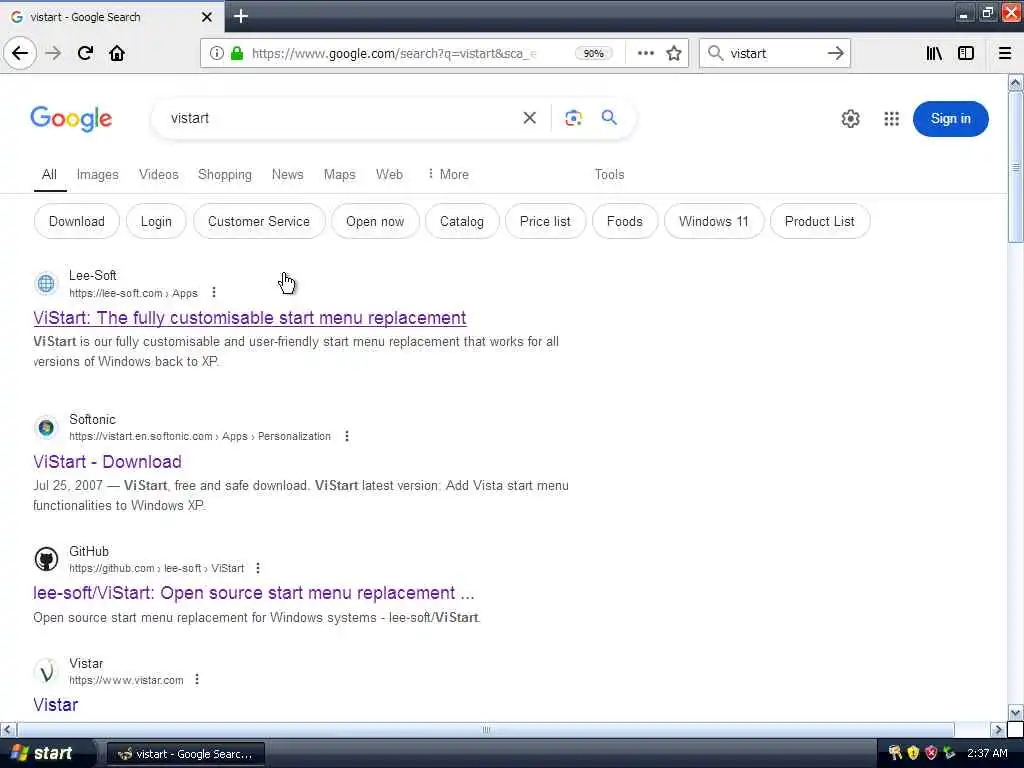Switch to the Images tab

[97, 174]
